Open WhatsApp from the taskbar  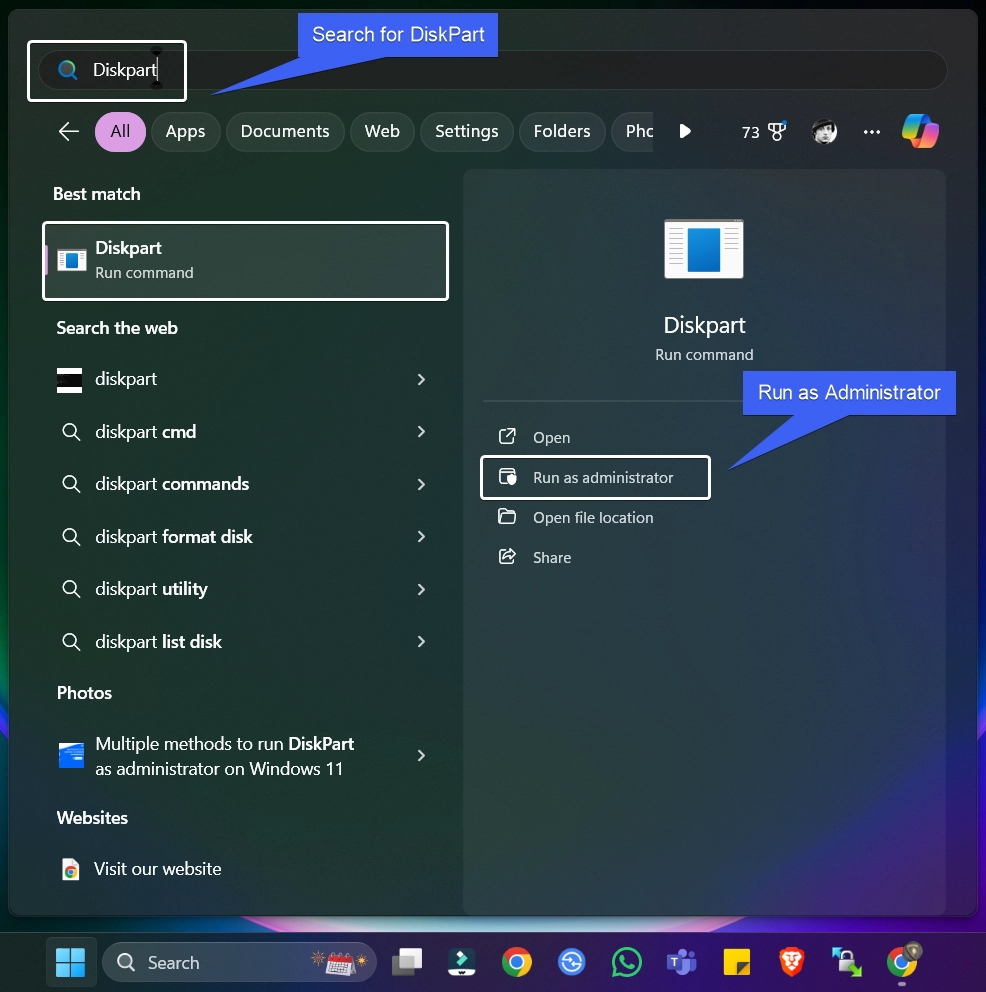tap(627, 962)
